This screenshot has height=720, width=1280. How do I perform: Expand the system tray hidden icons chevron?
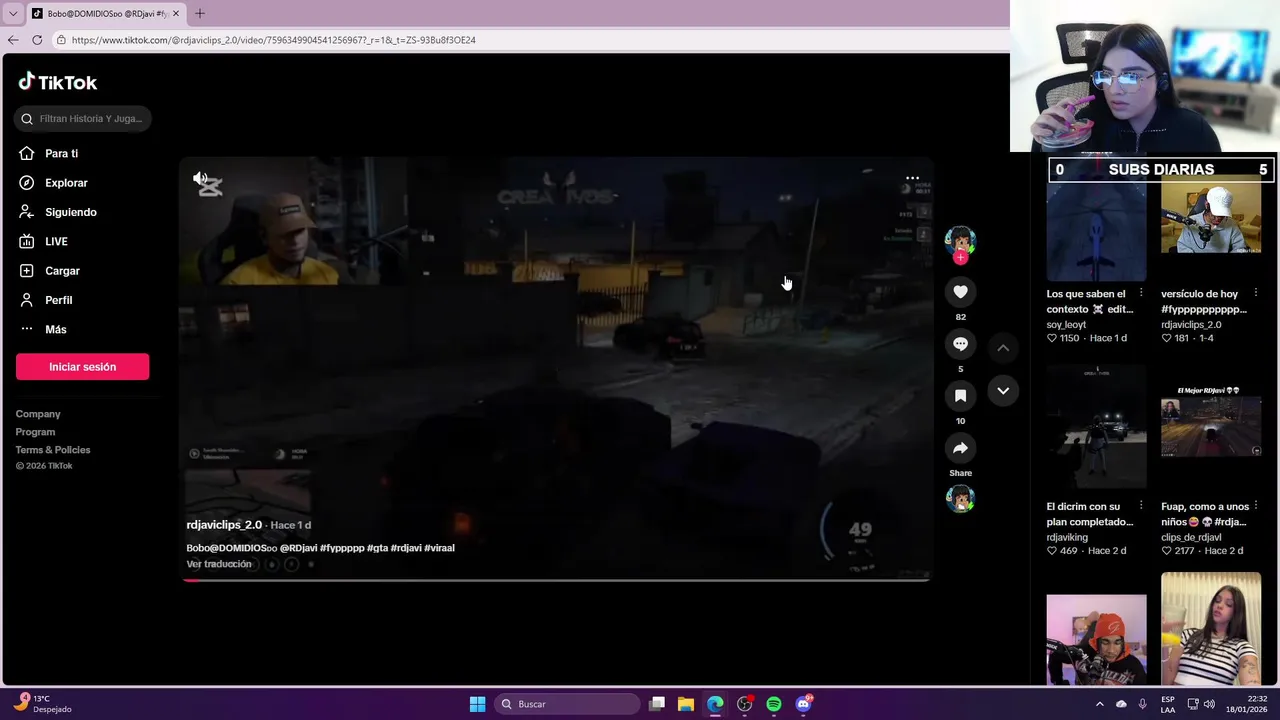1099,704
